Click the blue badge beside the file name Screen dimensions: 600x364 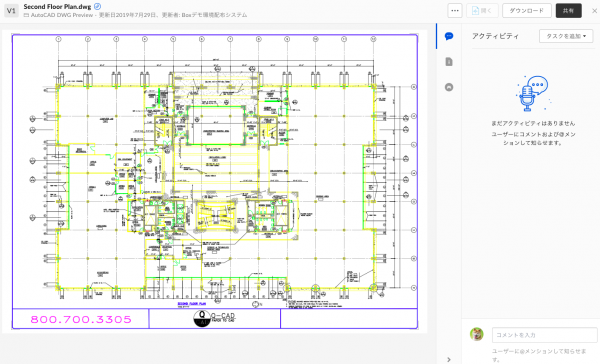tap(98, 6)
